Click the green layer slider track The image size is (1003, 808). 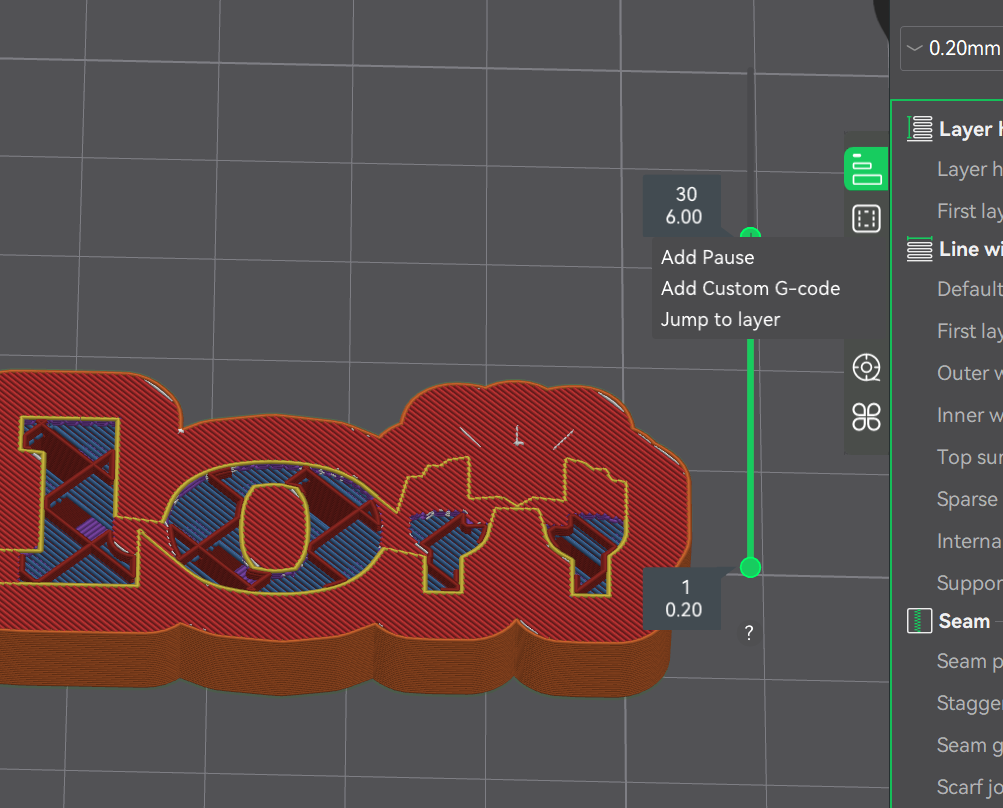coord(750,450)
